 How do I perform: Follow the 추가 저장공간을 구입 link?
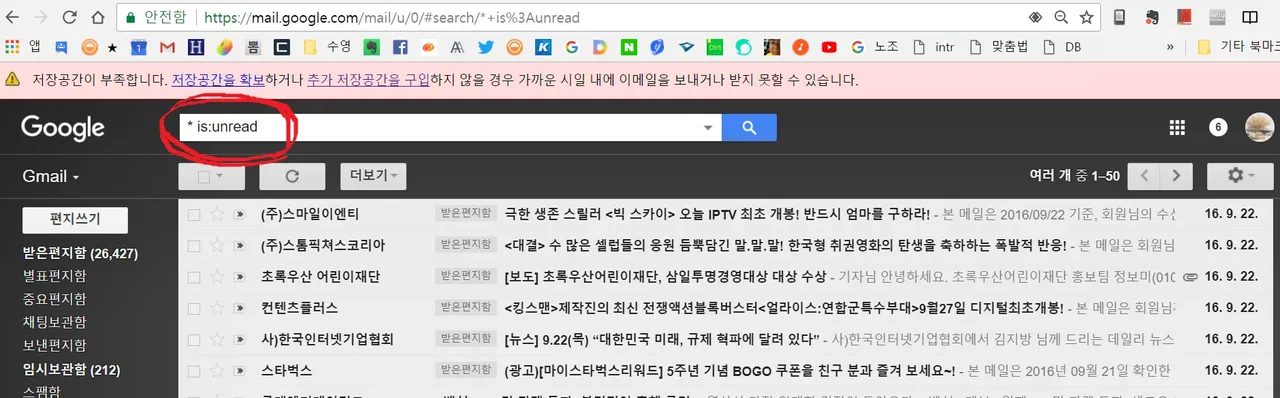tap(367, 79)
